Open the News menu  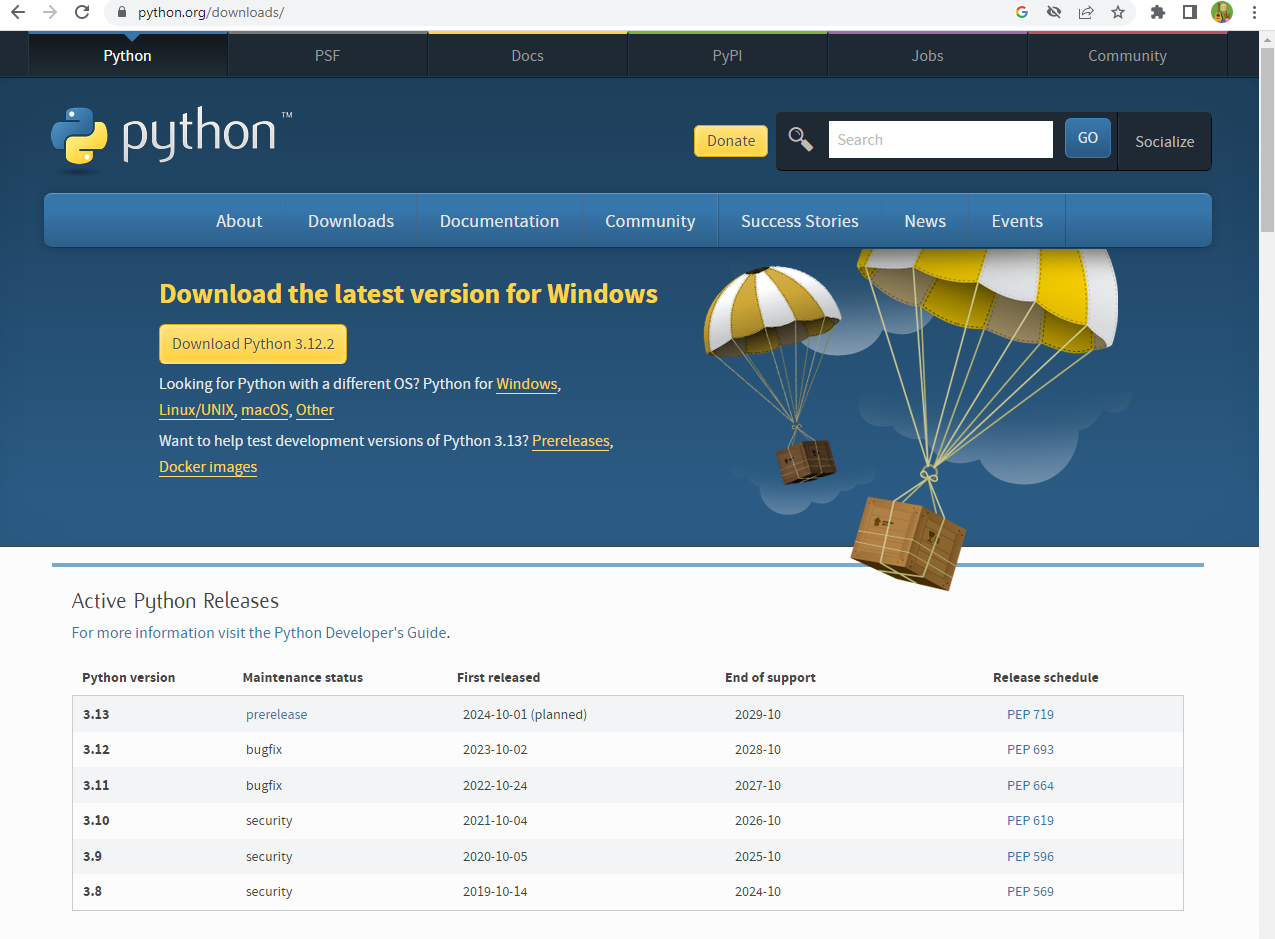click(925, 221)
